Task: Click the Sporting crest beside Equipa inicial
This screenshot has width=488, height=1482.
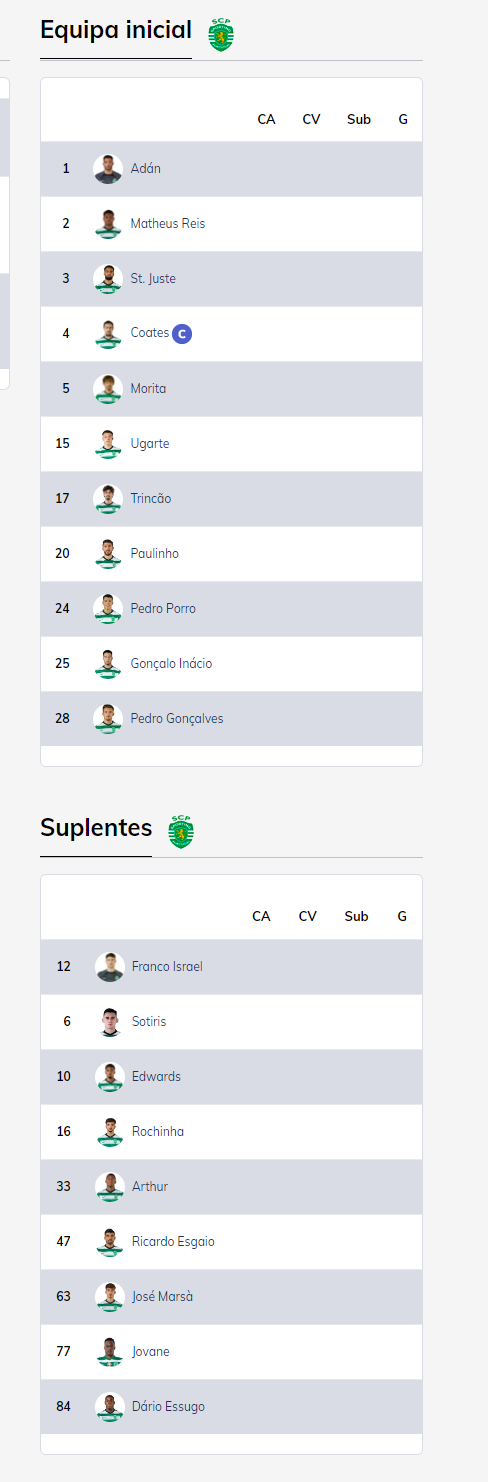Action: tap(220, 35)
